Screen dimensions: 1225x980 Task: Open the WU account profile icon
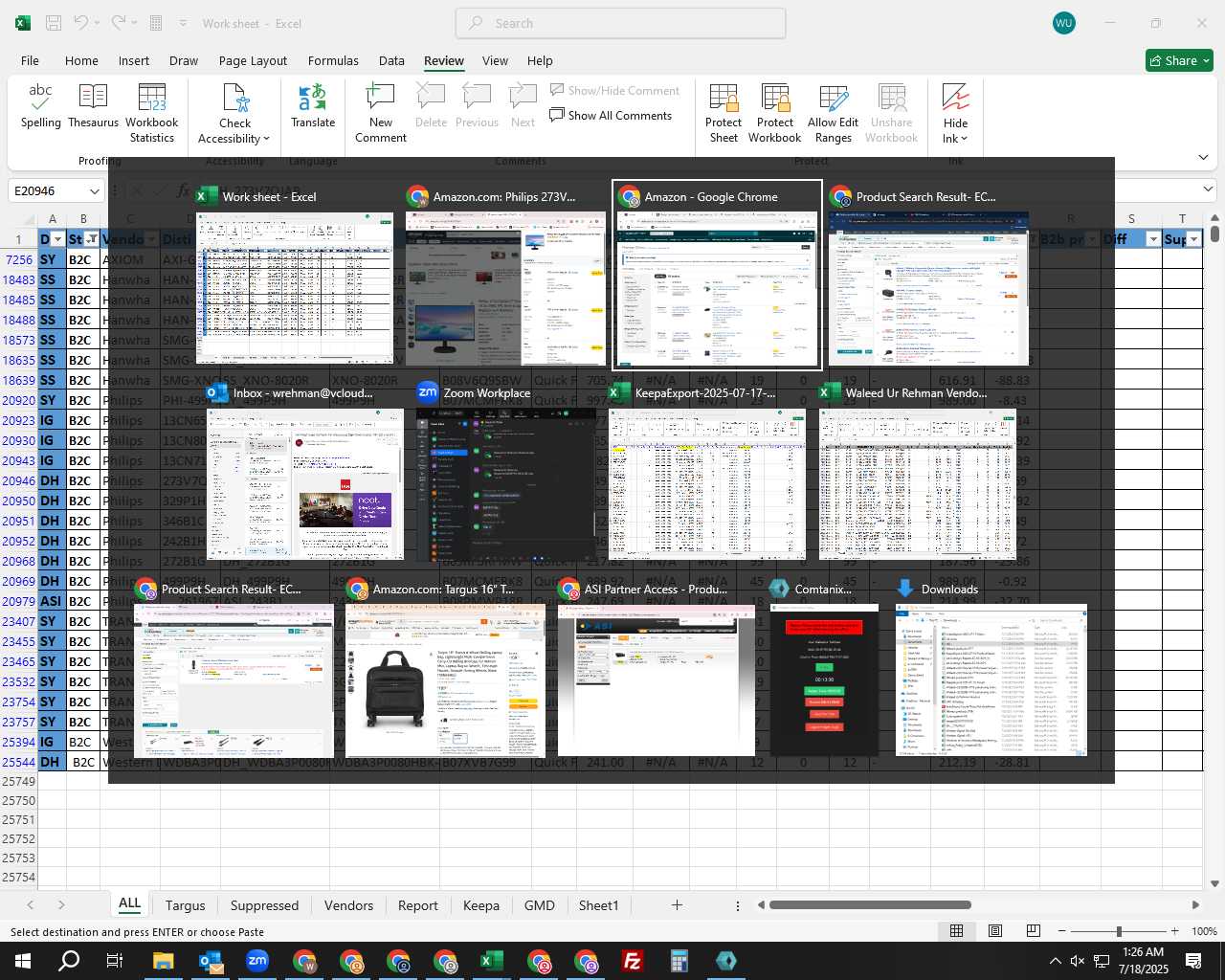click(1063, 23)
